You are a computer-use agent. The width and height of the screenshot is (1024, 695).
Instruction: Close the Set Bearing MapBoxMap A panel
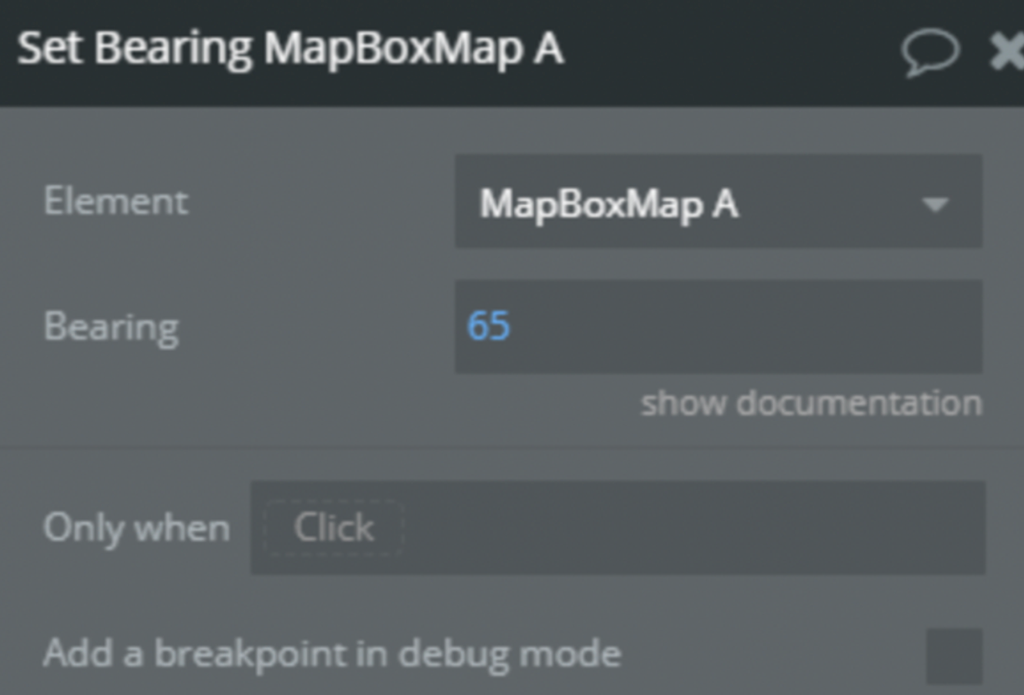coord(1007,52)
